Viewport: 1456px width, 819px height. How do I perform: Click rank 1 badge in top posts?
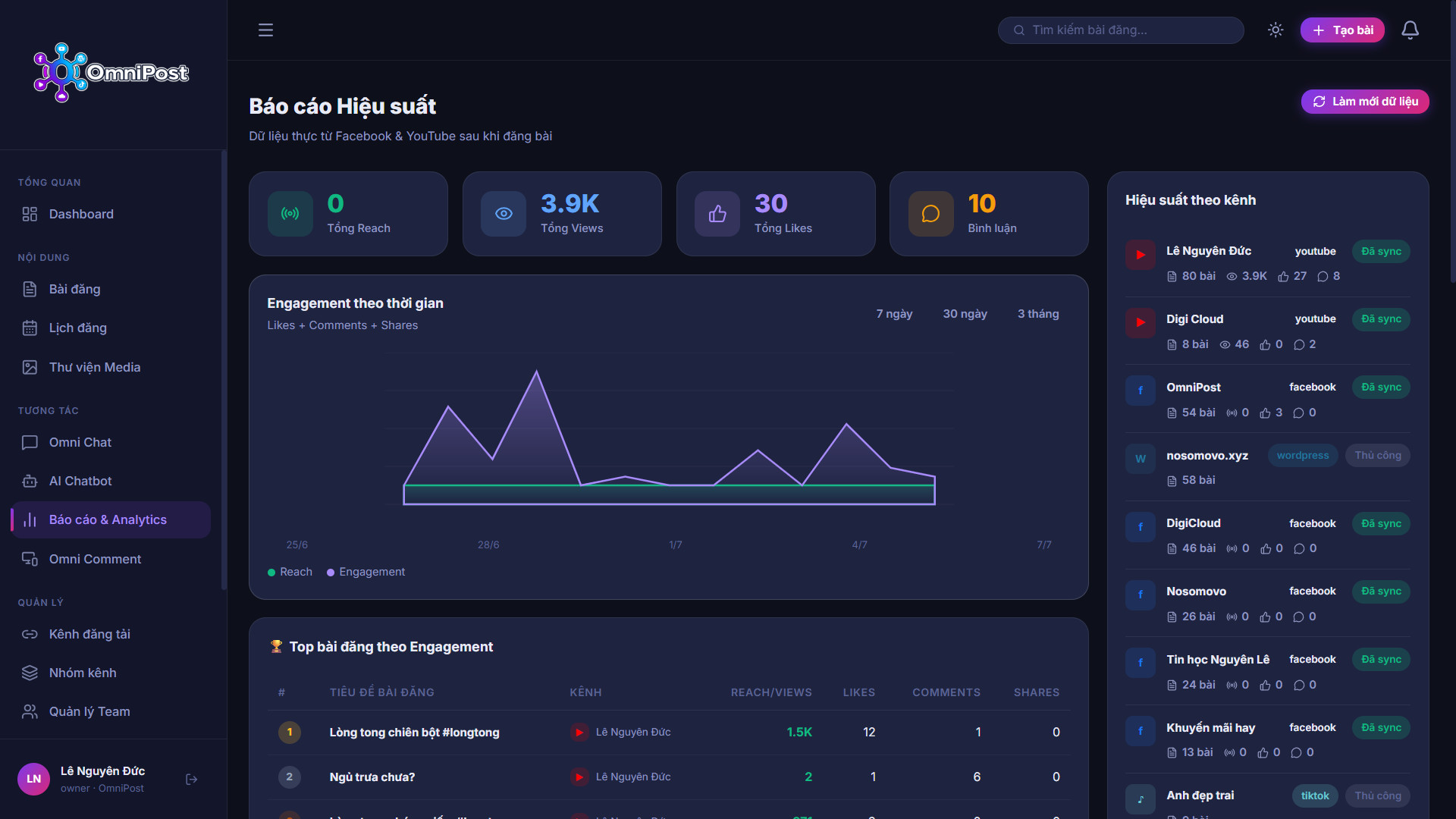[x=290, y=733]
